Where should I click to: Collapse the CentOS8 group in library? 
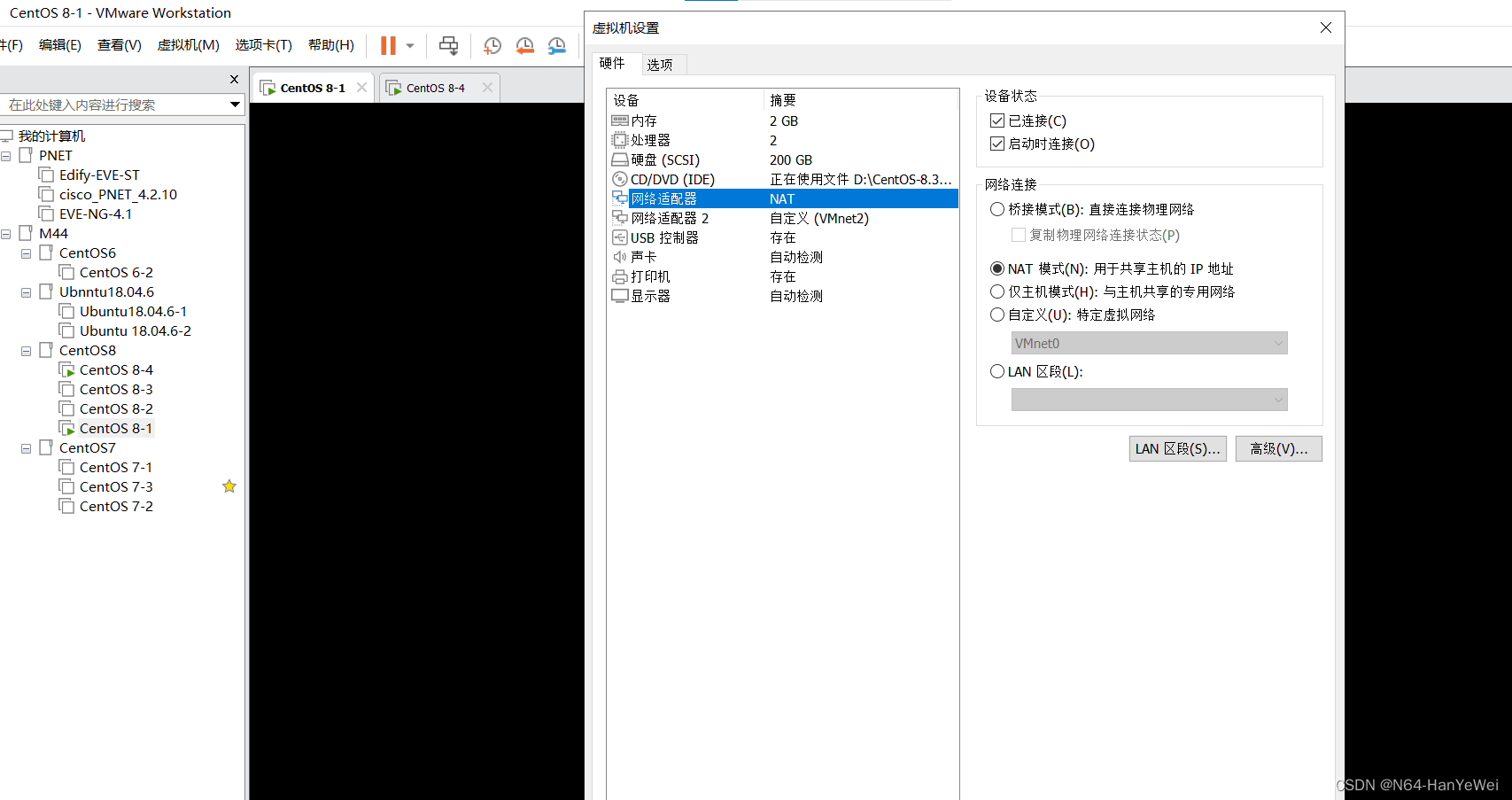[x=25, y=350]
